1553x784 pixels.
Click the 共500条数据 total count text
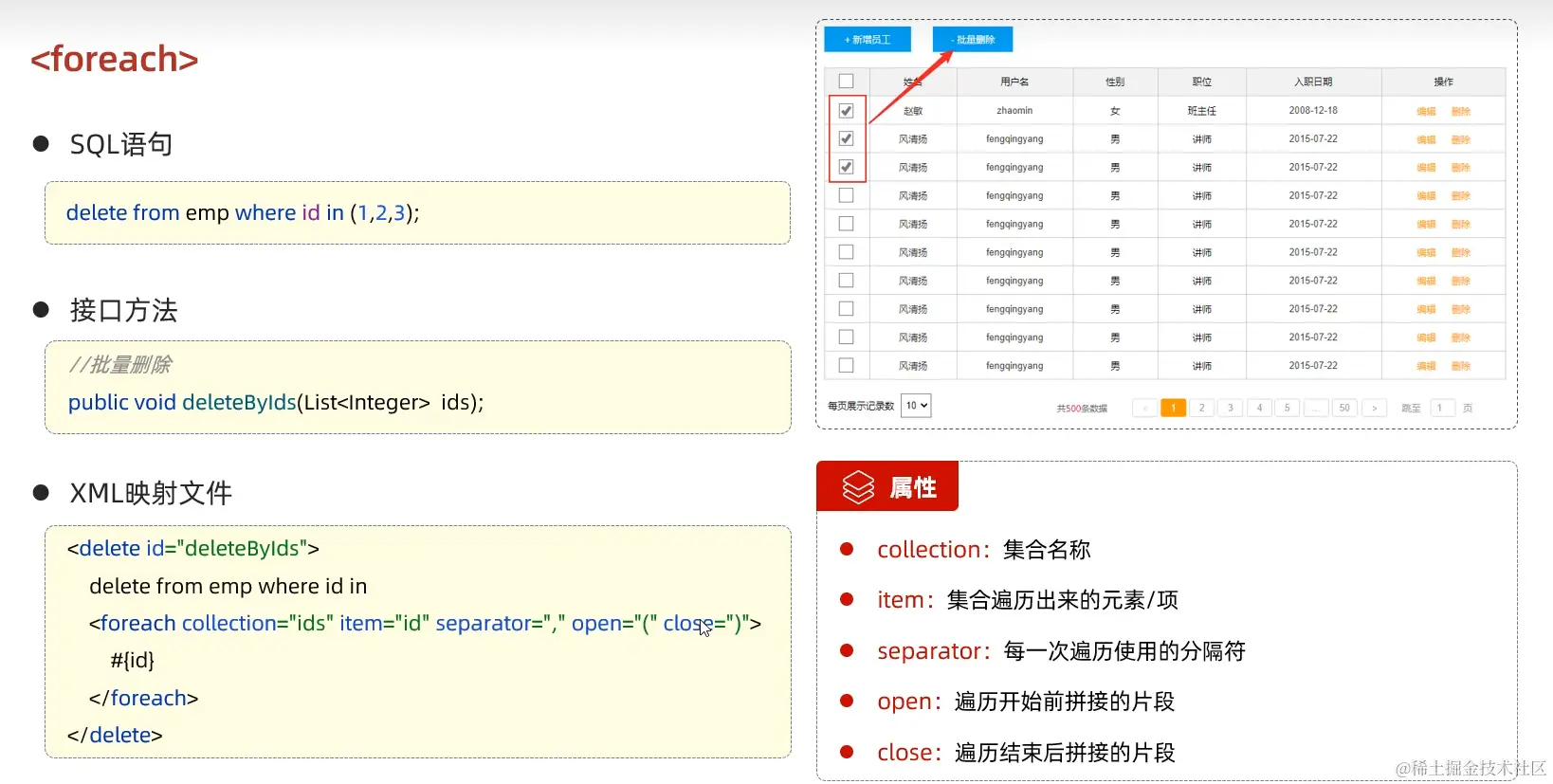(x=1082, y=409)
